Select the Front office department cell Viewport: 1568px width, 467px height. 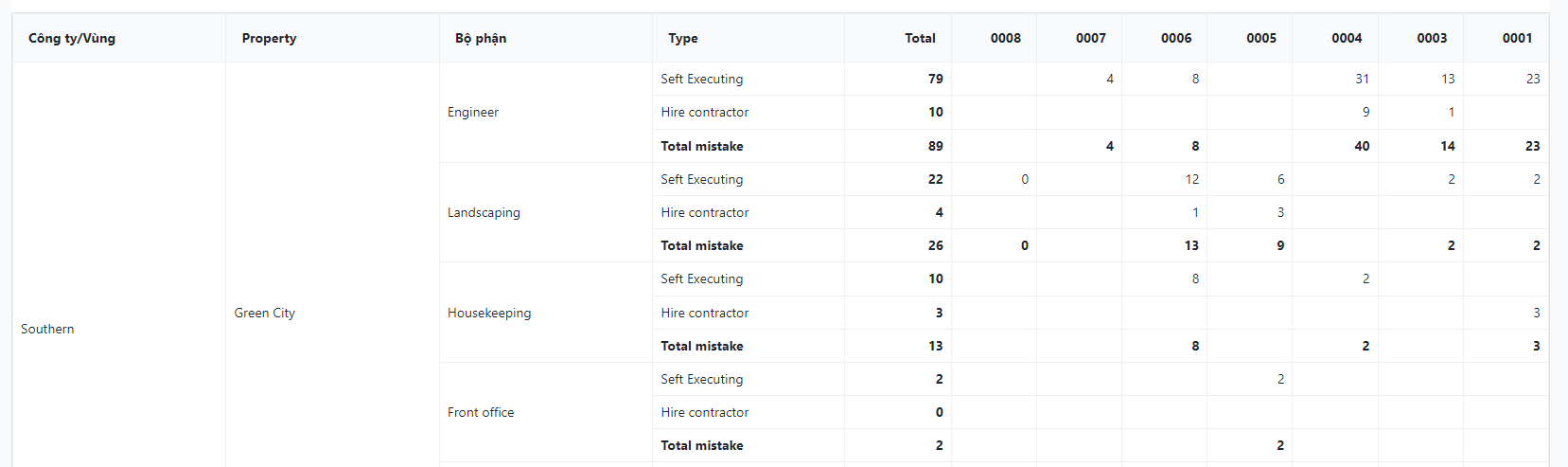tap(481, 412)
